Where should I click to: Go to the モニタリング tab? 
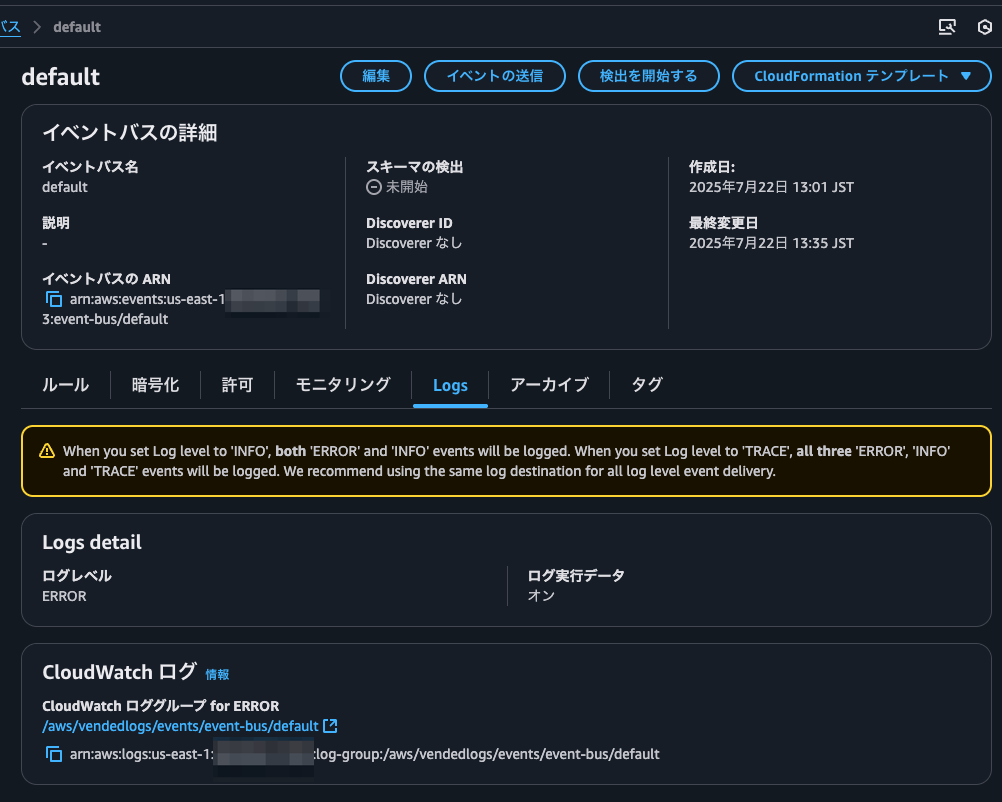tap(343, 385)
